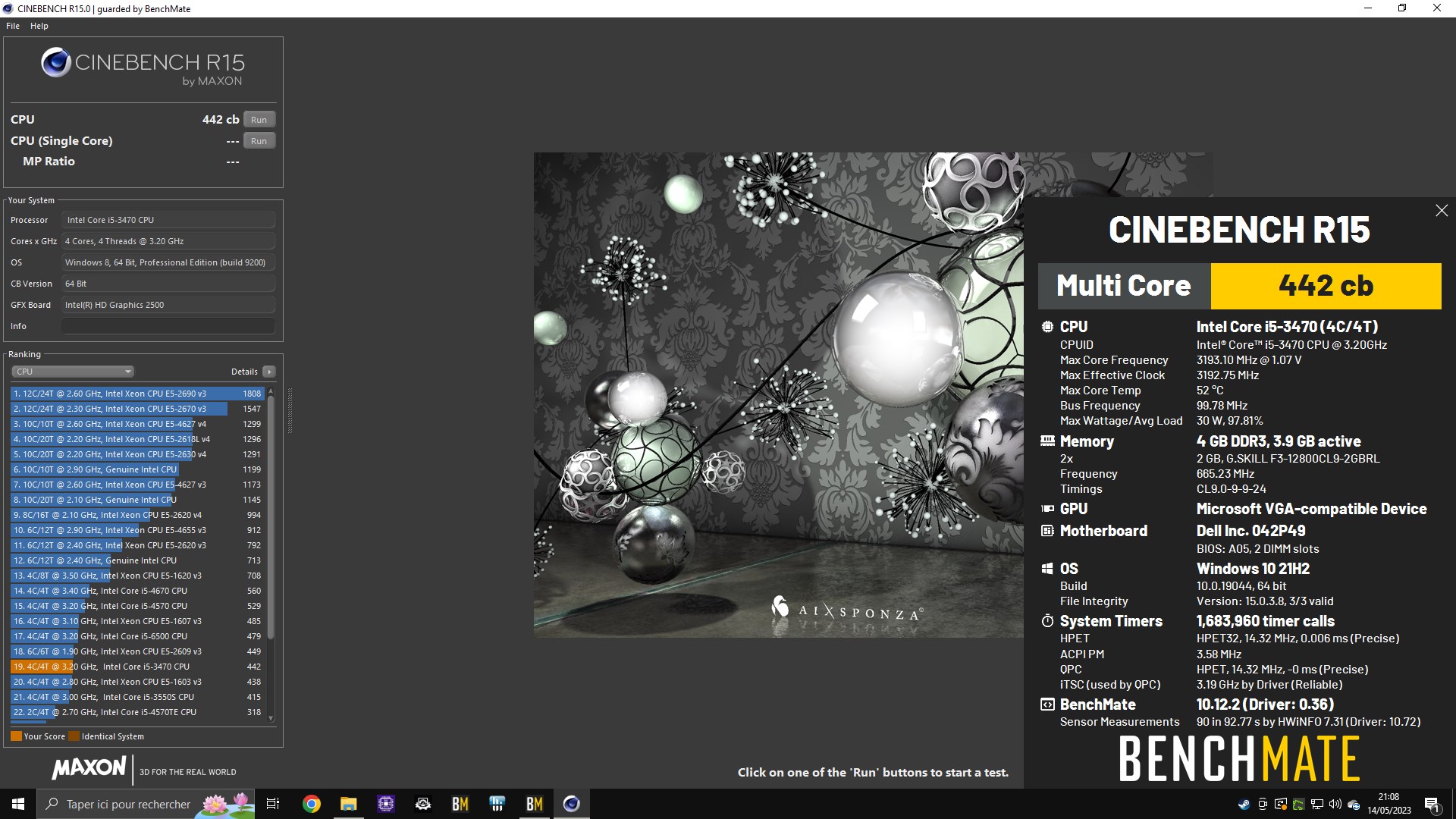Click the Motherboard icon
Image resolution: width=1456 pixels, height=819 pixels.
1047,531
